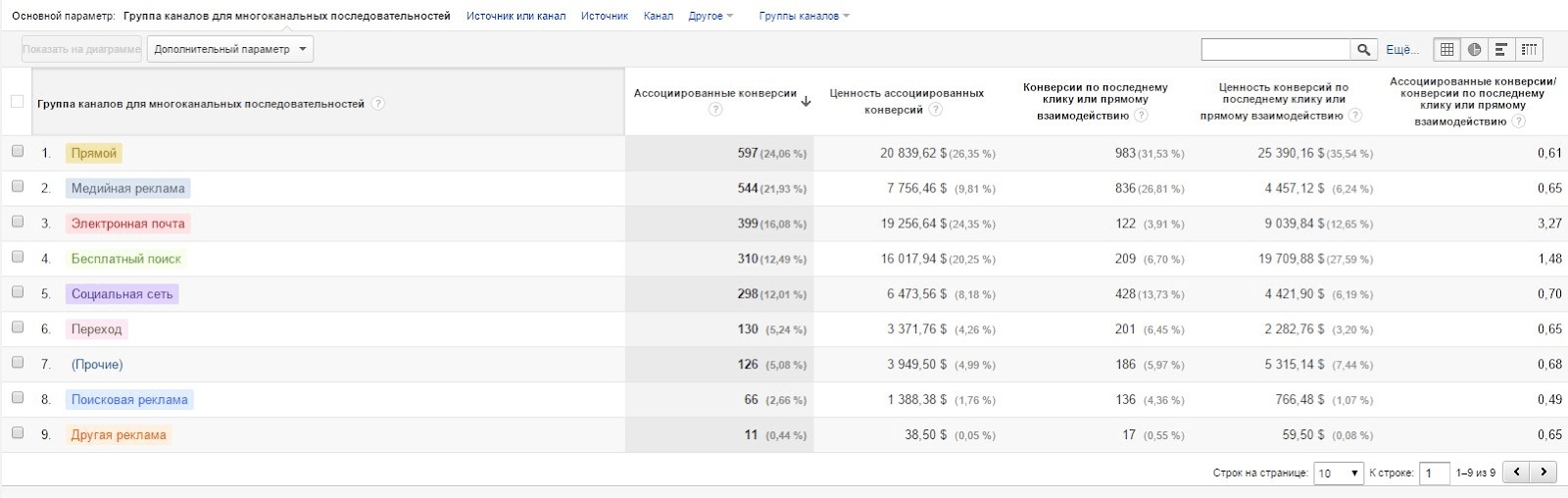
Task: Open the Социальная сеть channel link
Action: 122,294
